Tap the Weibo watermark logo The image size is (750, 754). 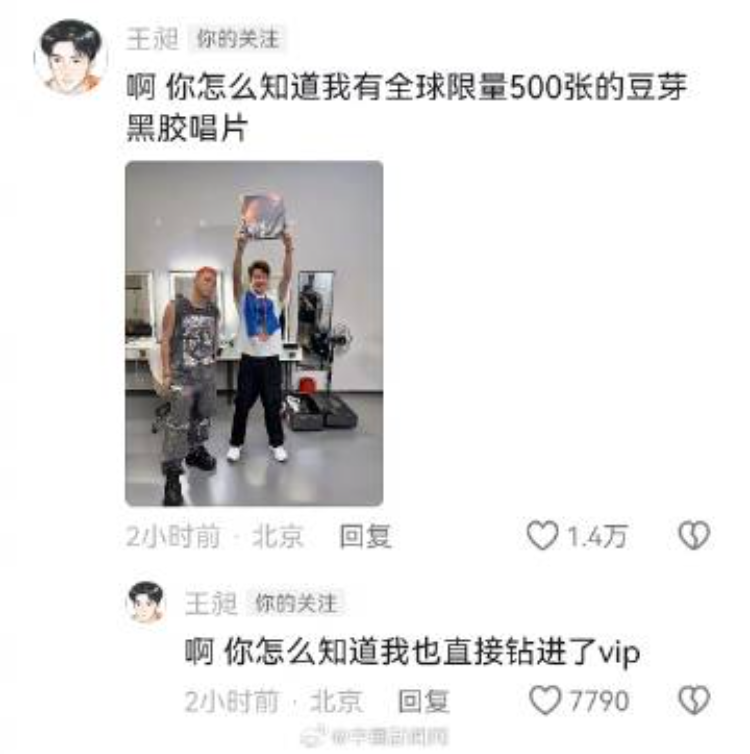pos(314,736)
